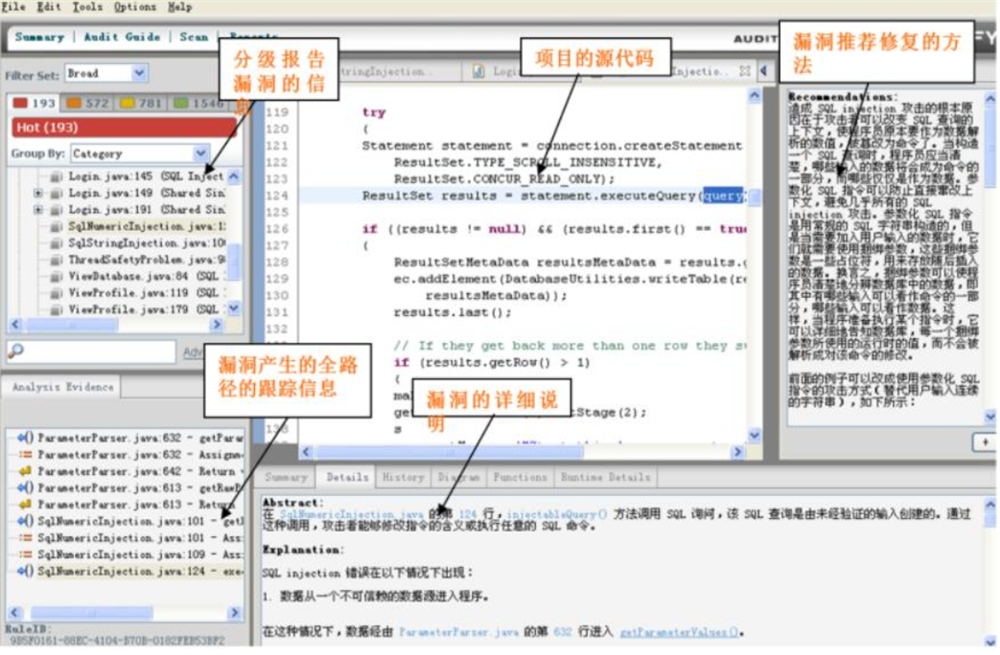This screenshot has height=655, width=1000.
Task: Select the yellow 781 issues tab
Action: click(x=142, y=103)
